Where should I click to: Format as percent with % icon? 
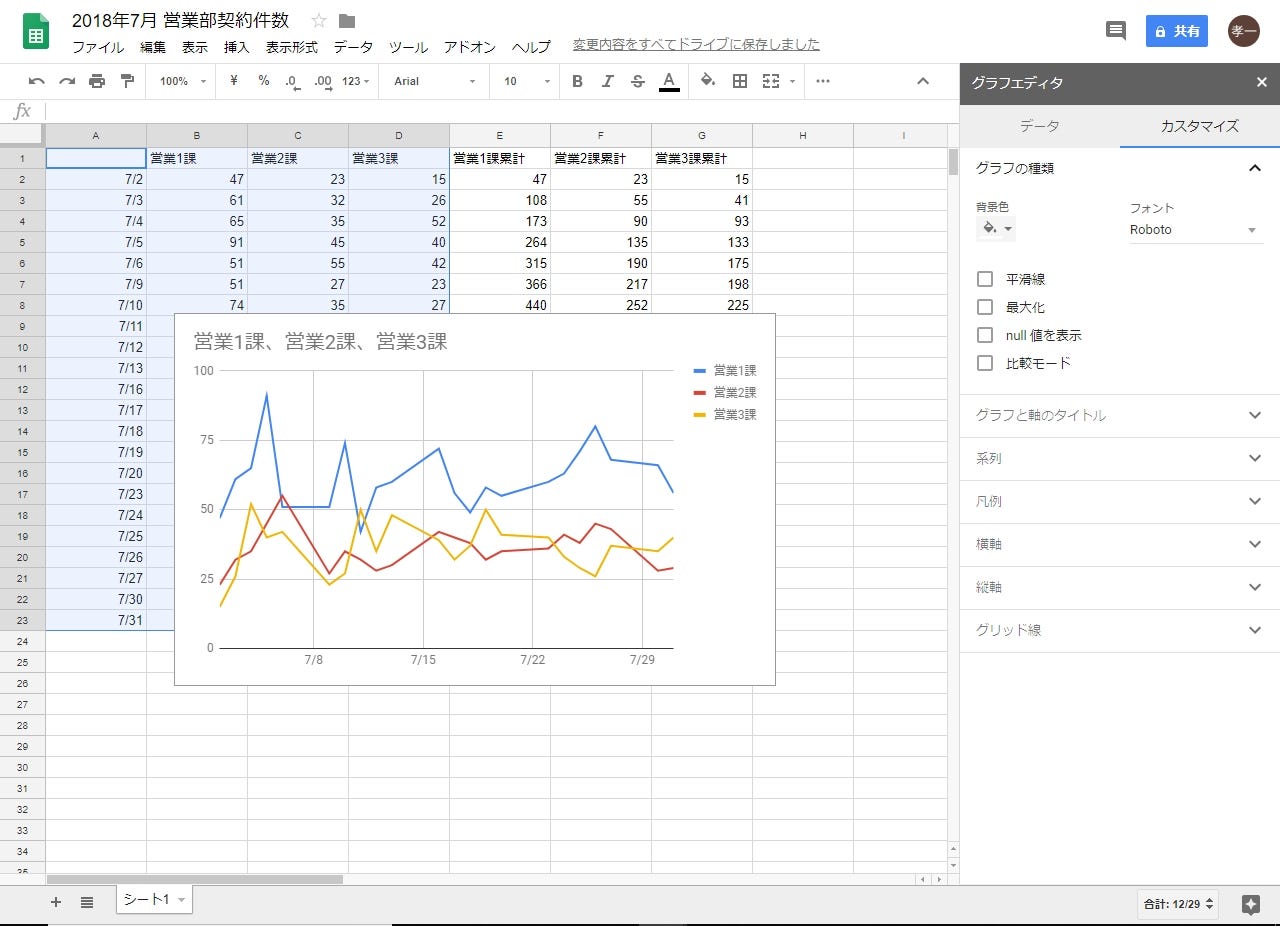click(x=264, y=81)
